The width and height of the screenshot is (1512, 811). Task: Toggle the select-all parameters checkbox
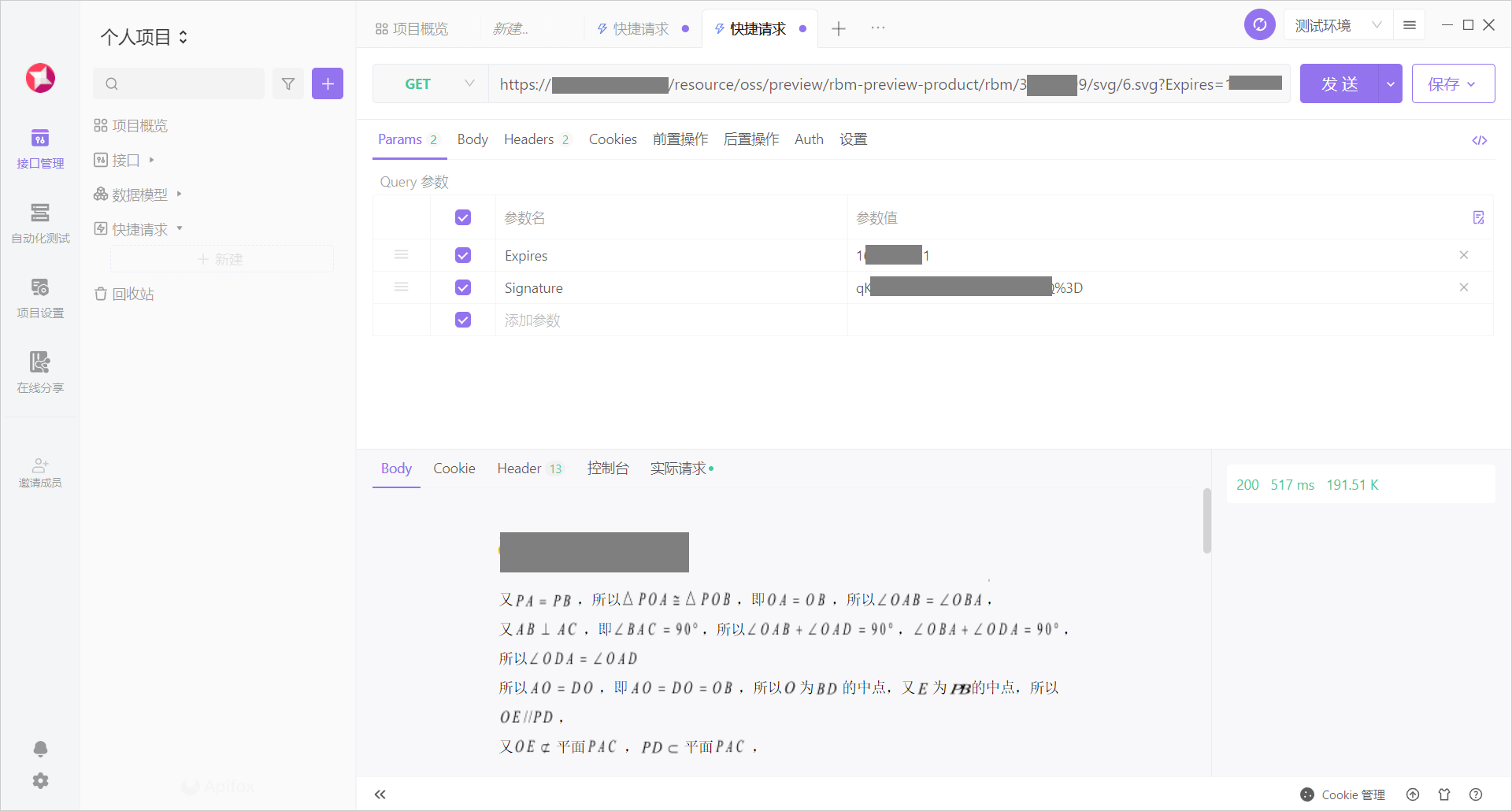point(463,217)
